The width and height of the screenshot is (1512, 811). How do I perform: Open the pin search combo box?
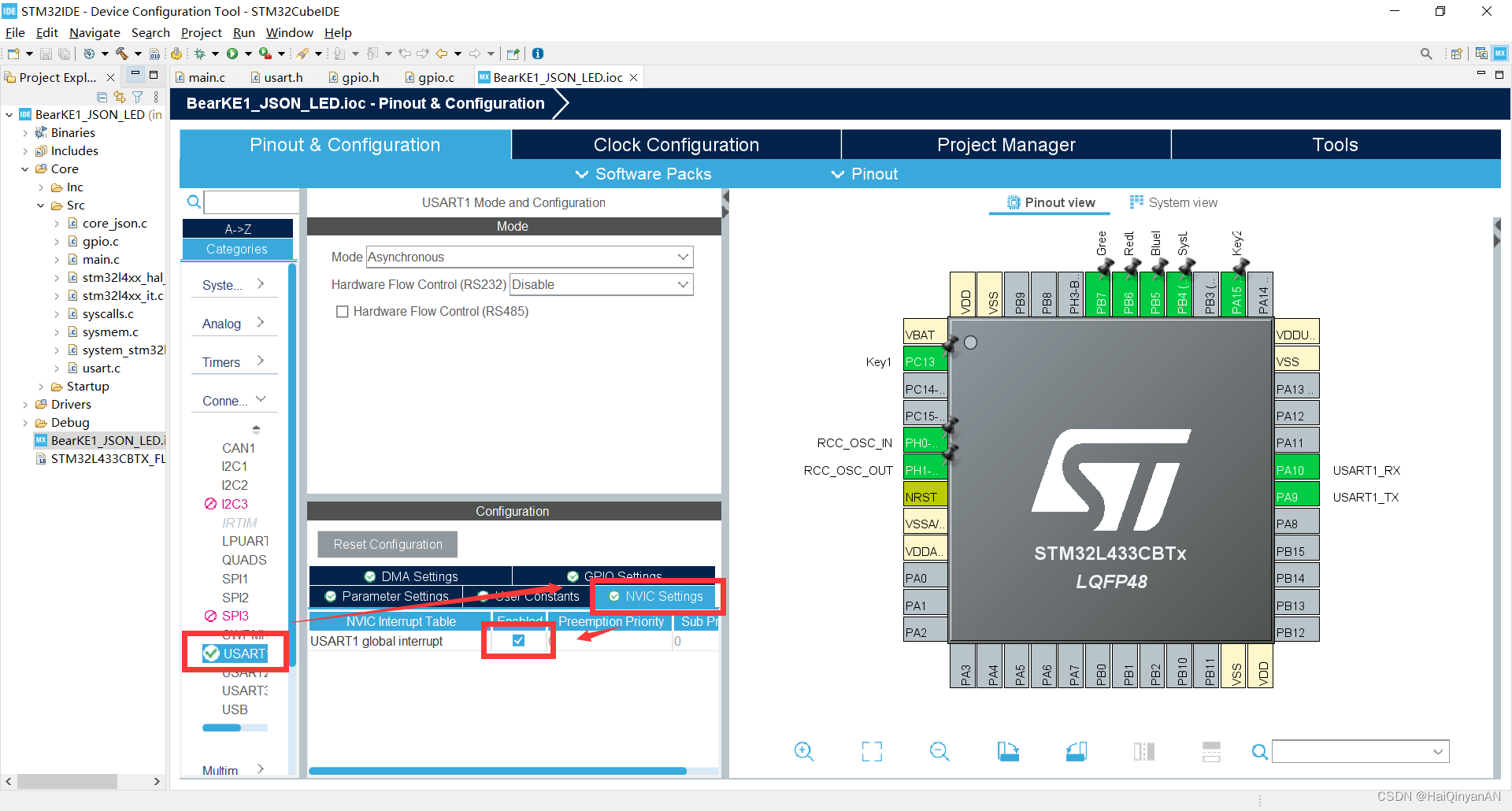tap(1360, 751)
